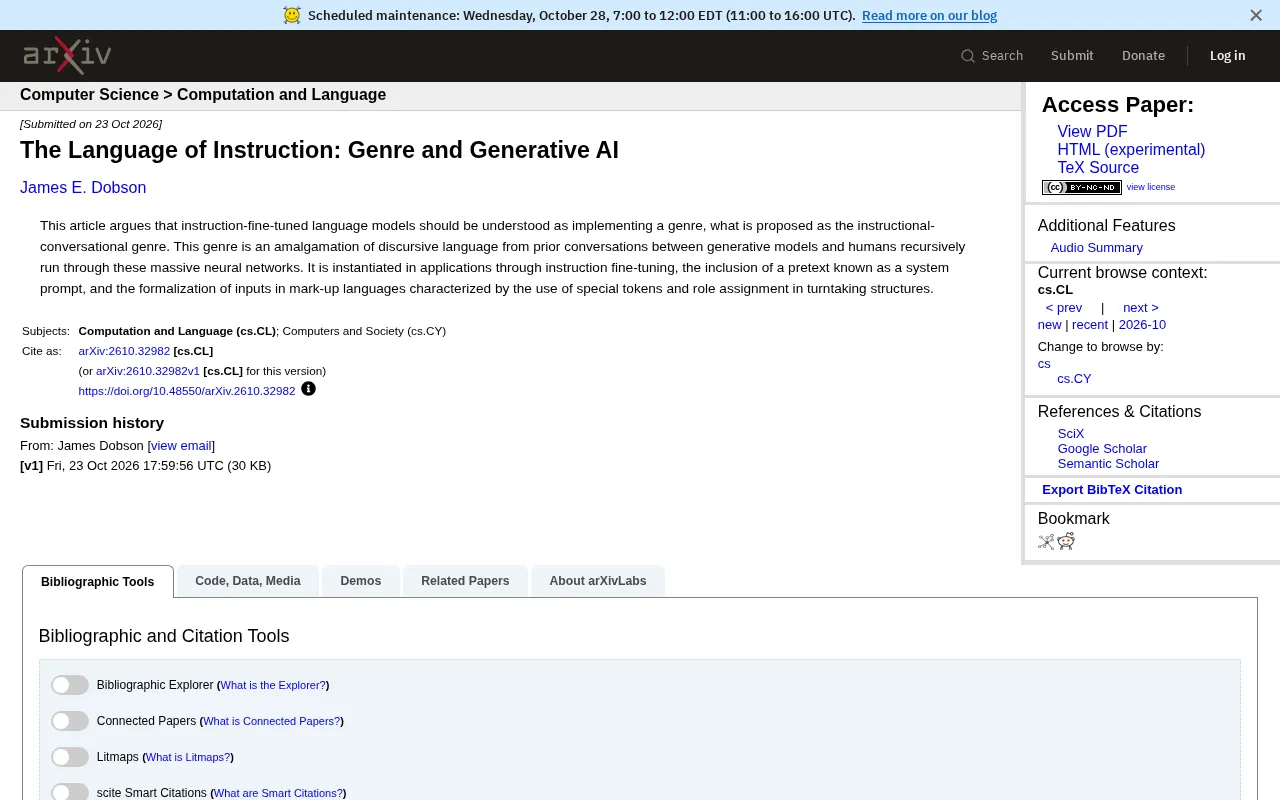Image resolution: width=1280 pixels, height=800 pixels.
Task: Enable scite Smart Citations toggle
Action: (x=70, y=792)
